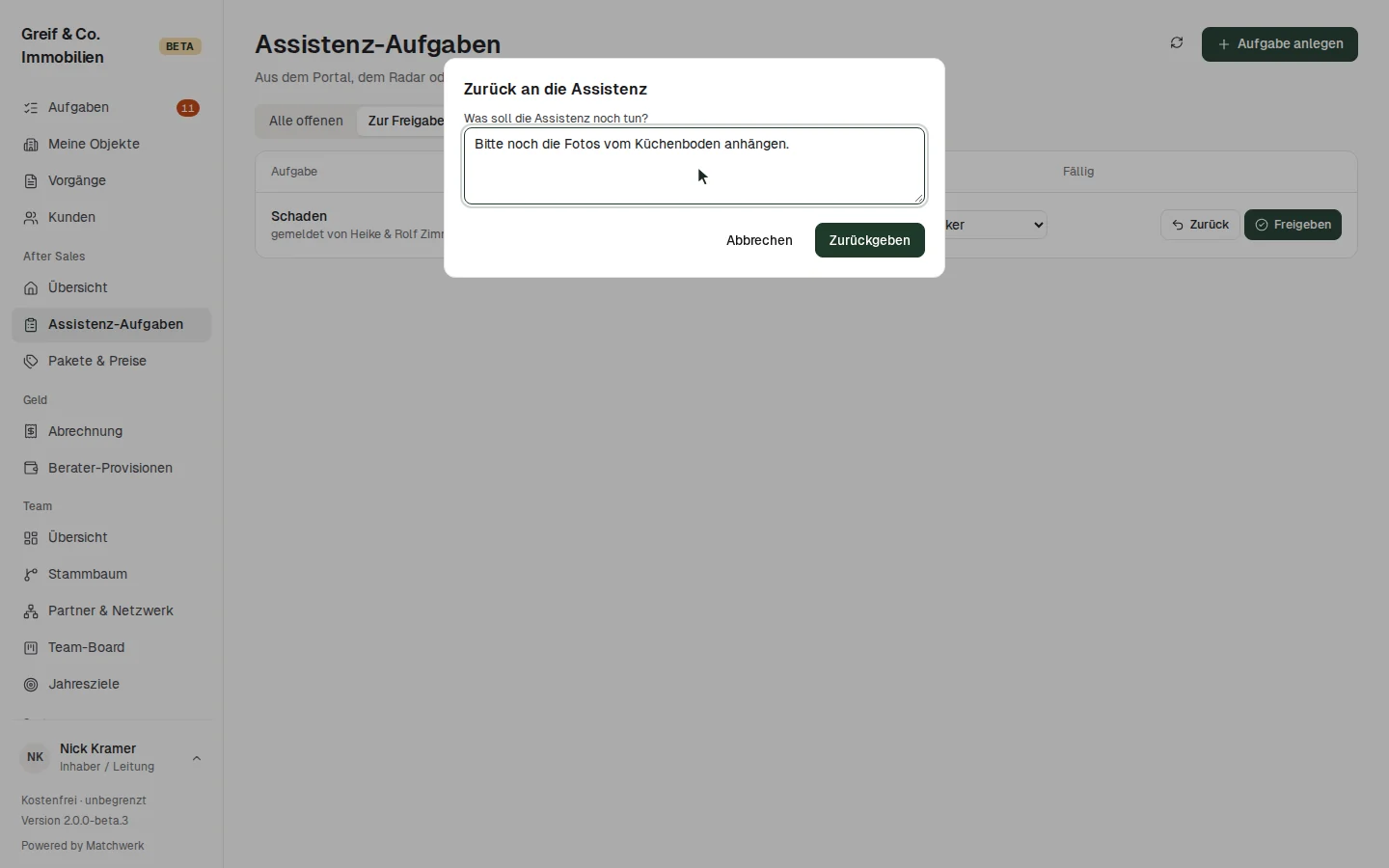The image size is (1389, 868).
Task: Click the Version 2.0.0-beta.3 label
Action: [75, 821]
